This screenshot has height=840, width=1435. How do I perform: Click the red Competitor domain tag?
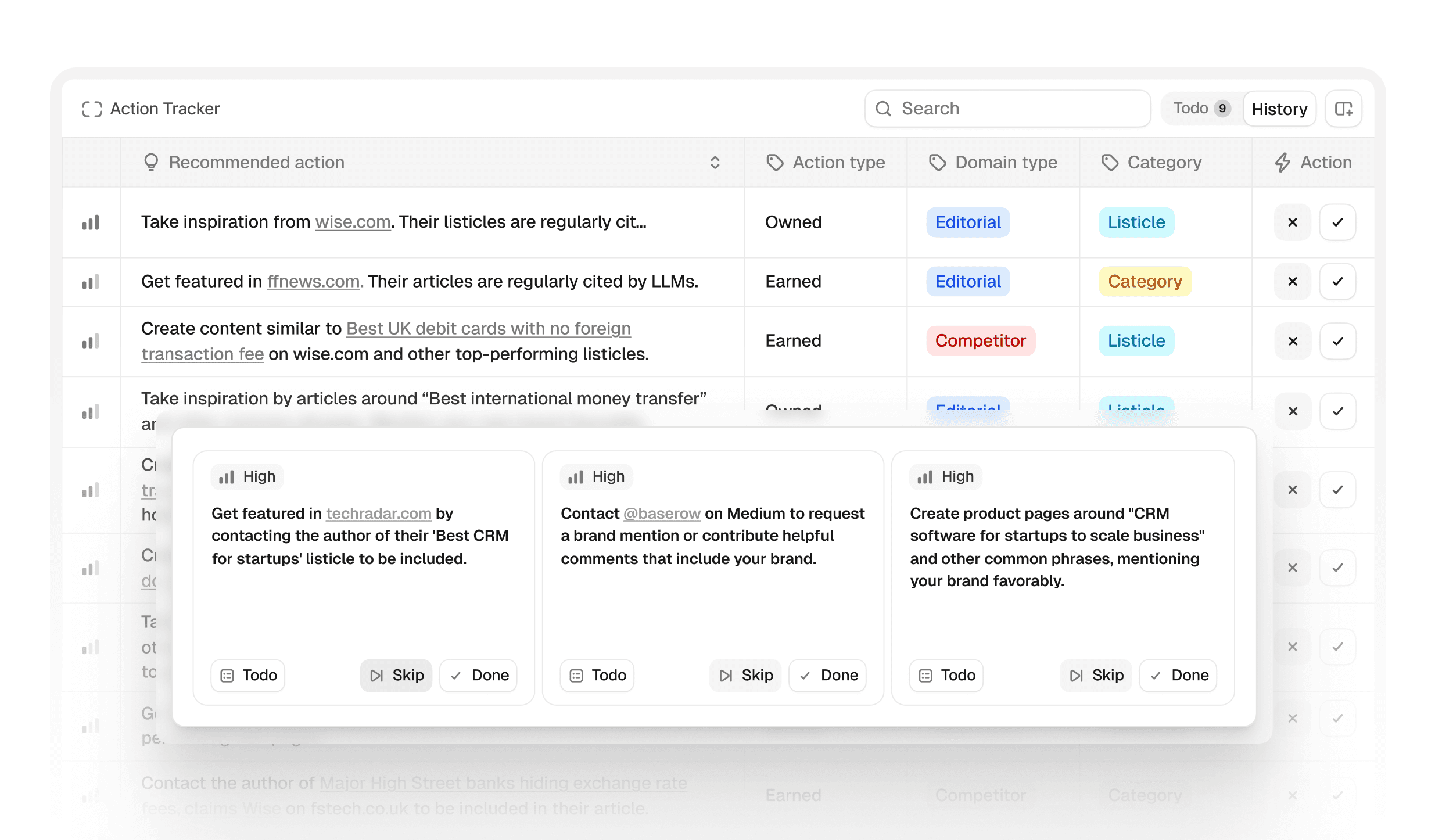pos(980,341)
